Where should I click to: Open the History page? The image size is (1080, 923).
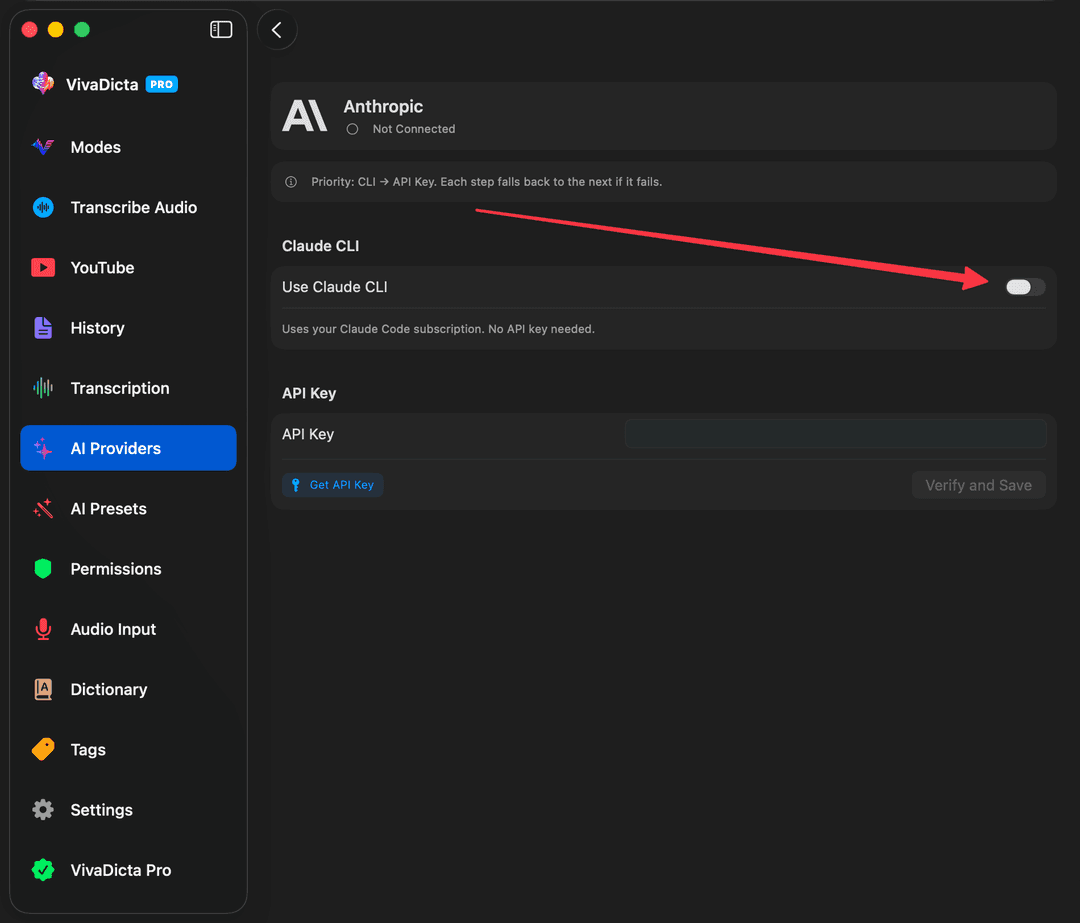pos(128,328)
